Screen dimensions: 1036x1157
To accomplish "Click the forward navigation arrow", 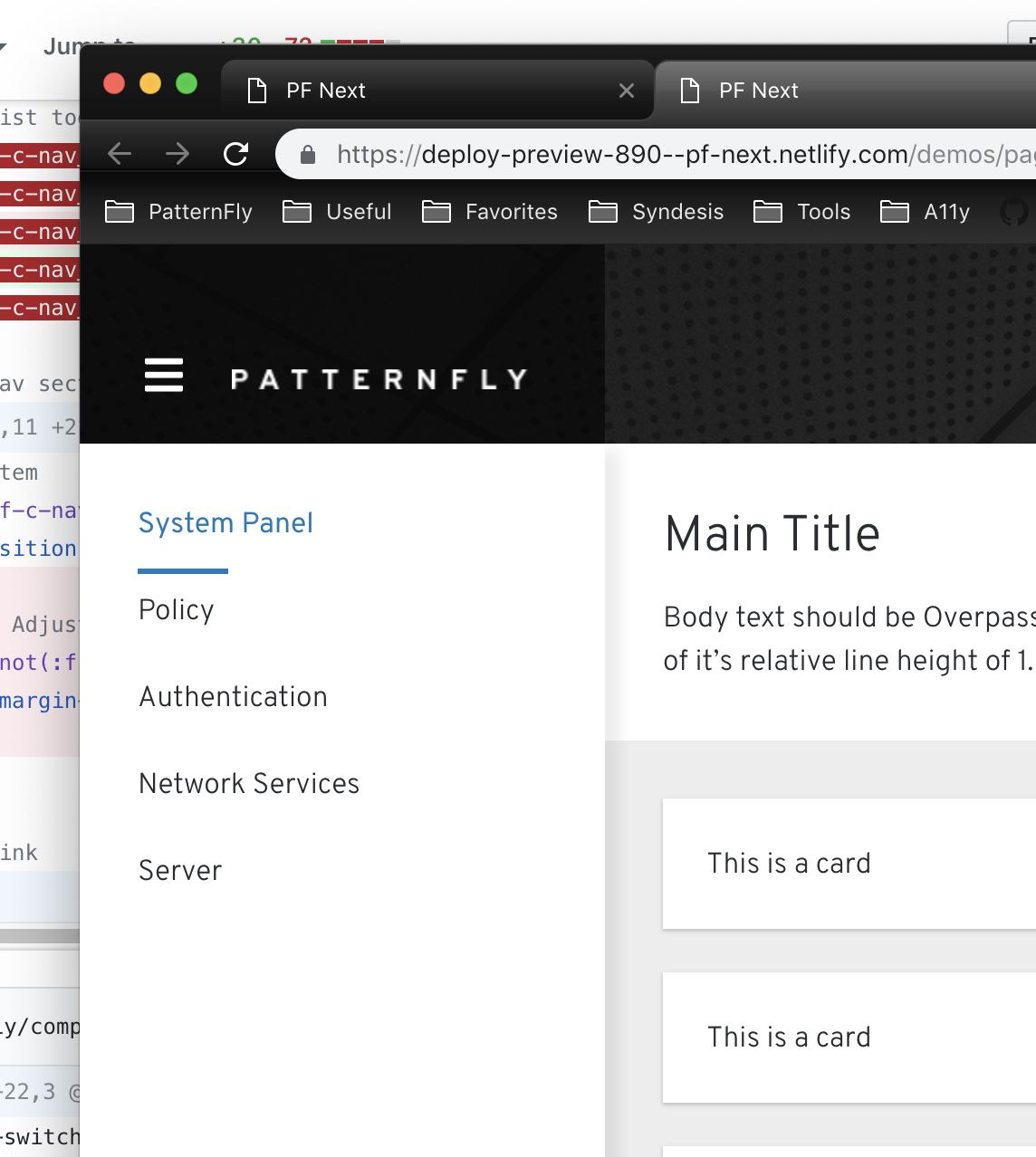I will [x=177, y=153].
